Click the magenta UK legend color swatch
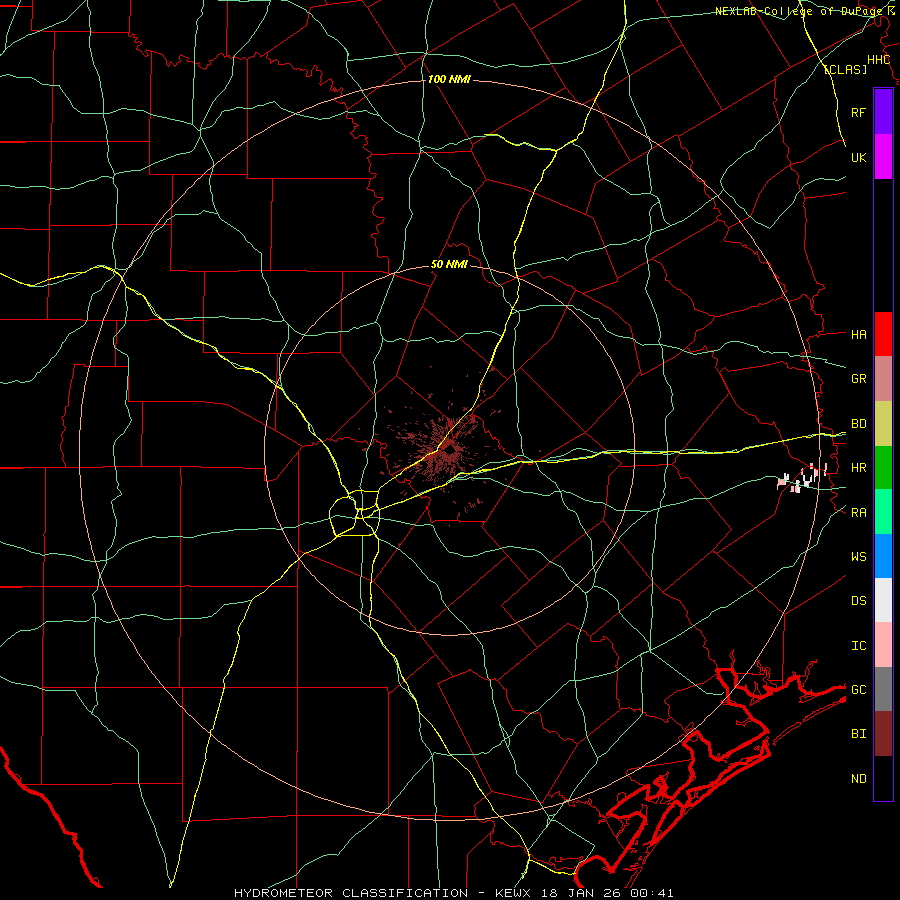900x900 pixels. click(x=883, y=157)
